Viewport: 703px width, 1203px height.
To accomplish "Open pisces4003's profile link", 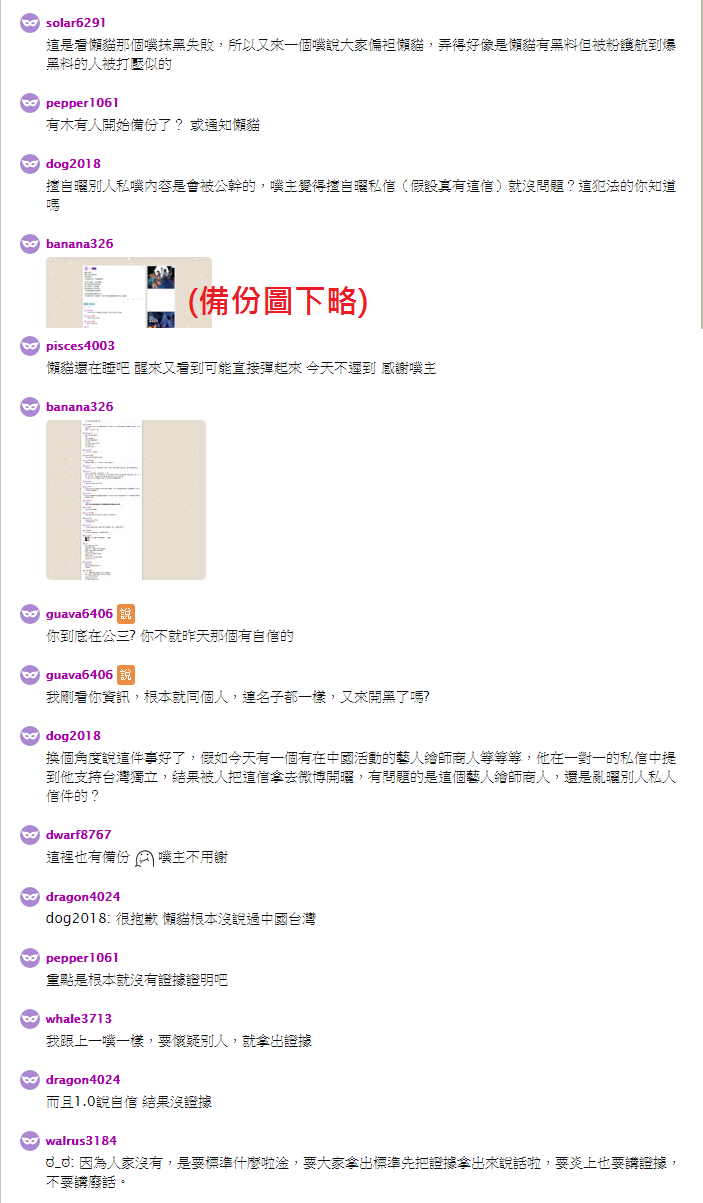I will click(80, 346).
